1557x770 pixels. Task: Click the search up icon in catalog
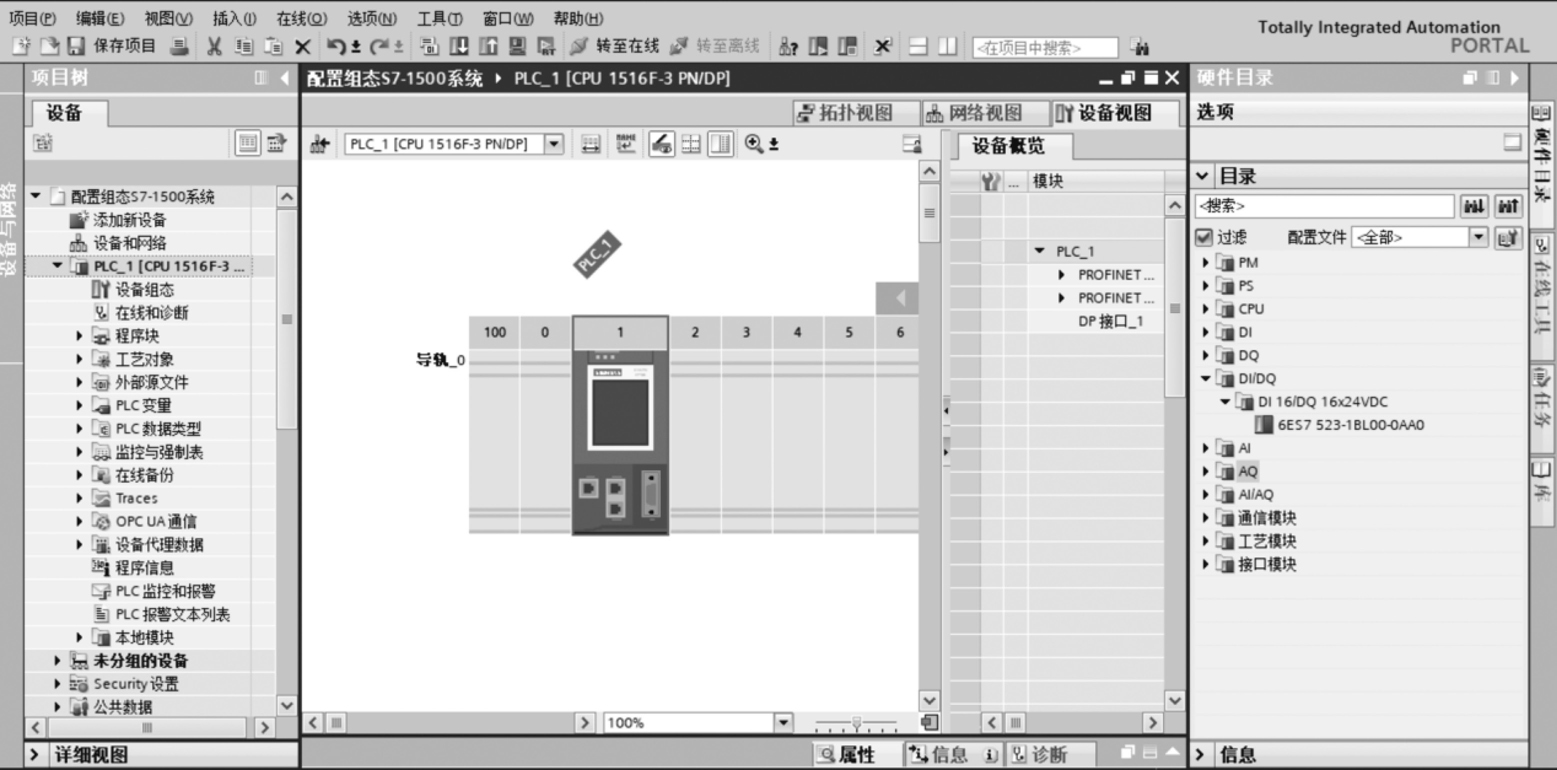1507,206
